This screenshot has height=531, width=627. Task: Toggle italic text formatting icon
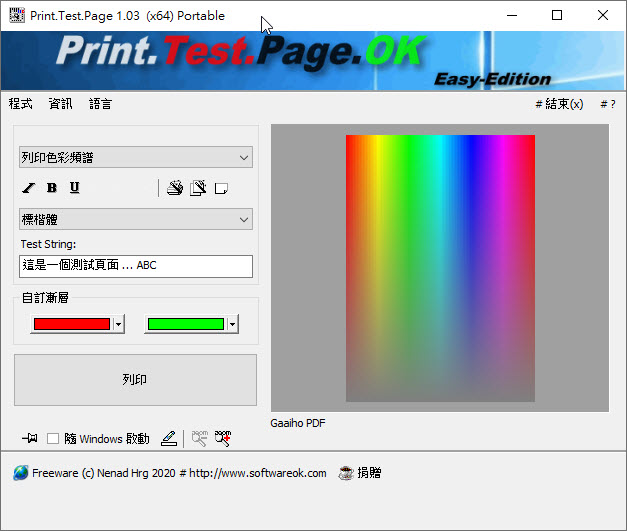point(28,188)
